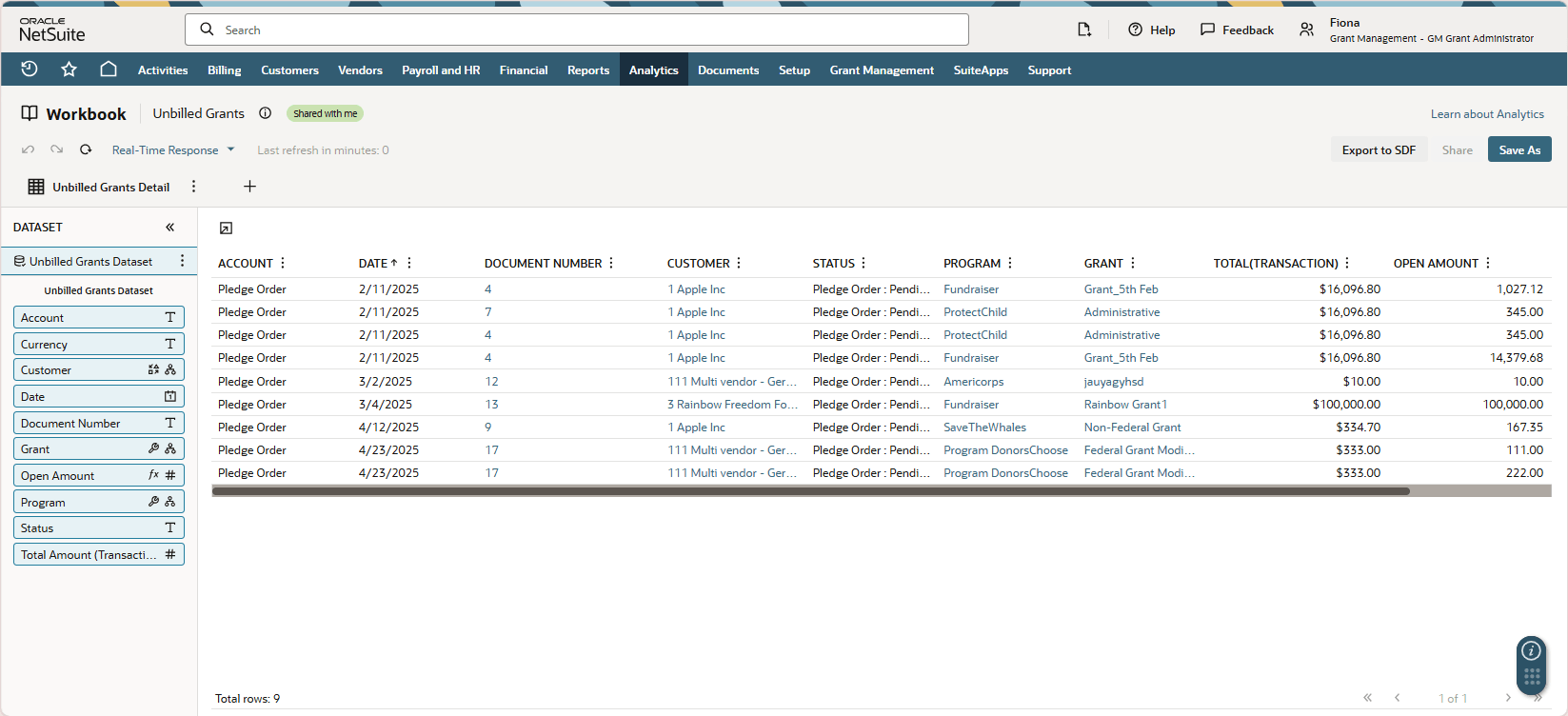Go to the first page of results

(1368, 698)
